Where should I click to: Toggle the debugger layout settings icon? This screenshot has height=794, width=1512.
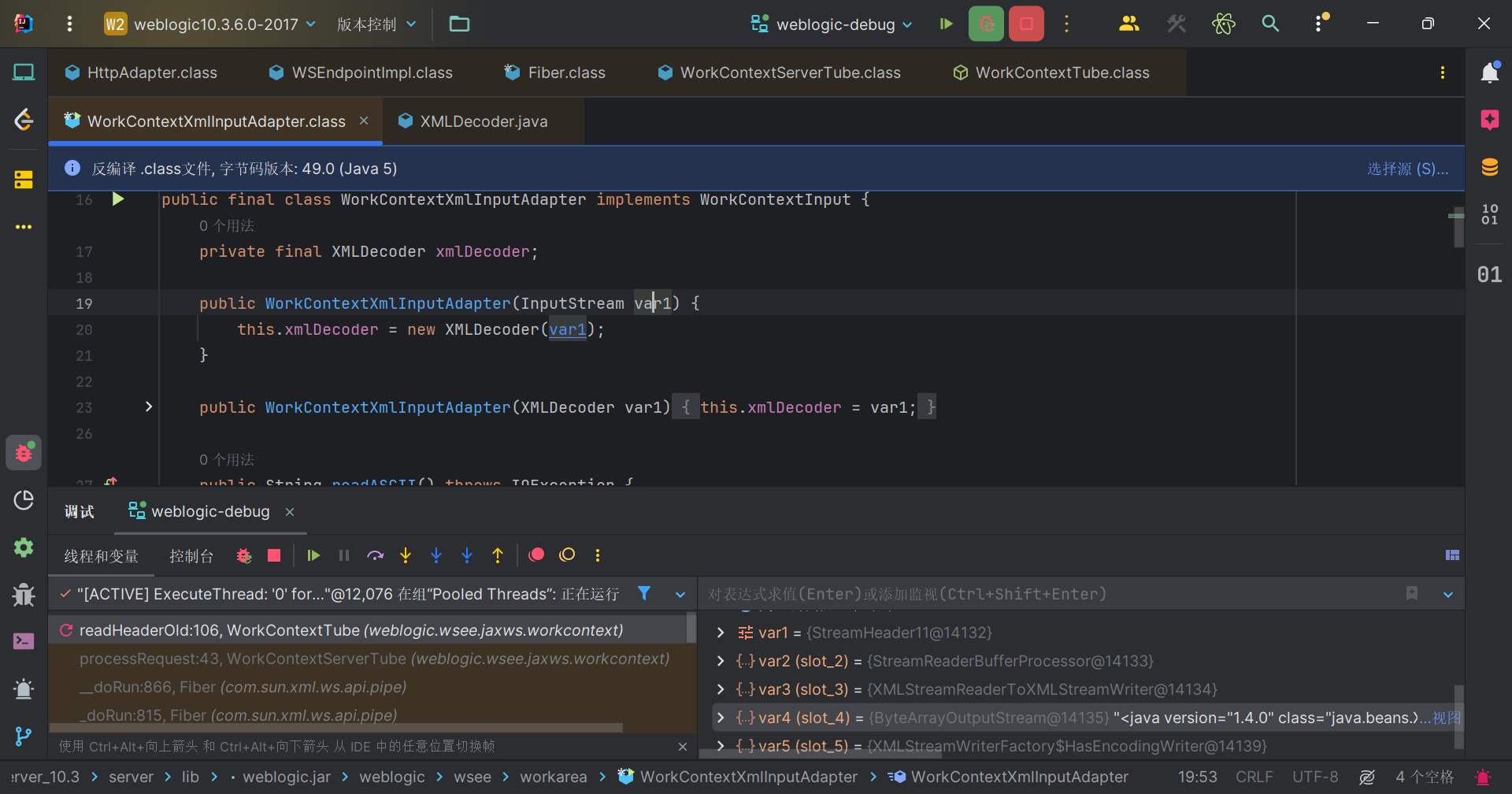point(1453,555)
